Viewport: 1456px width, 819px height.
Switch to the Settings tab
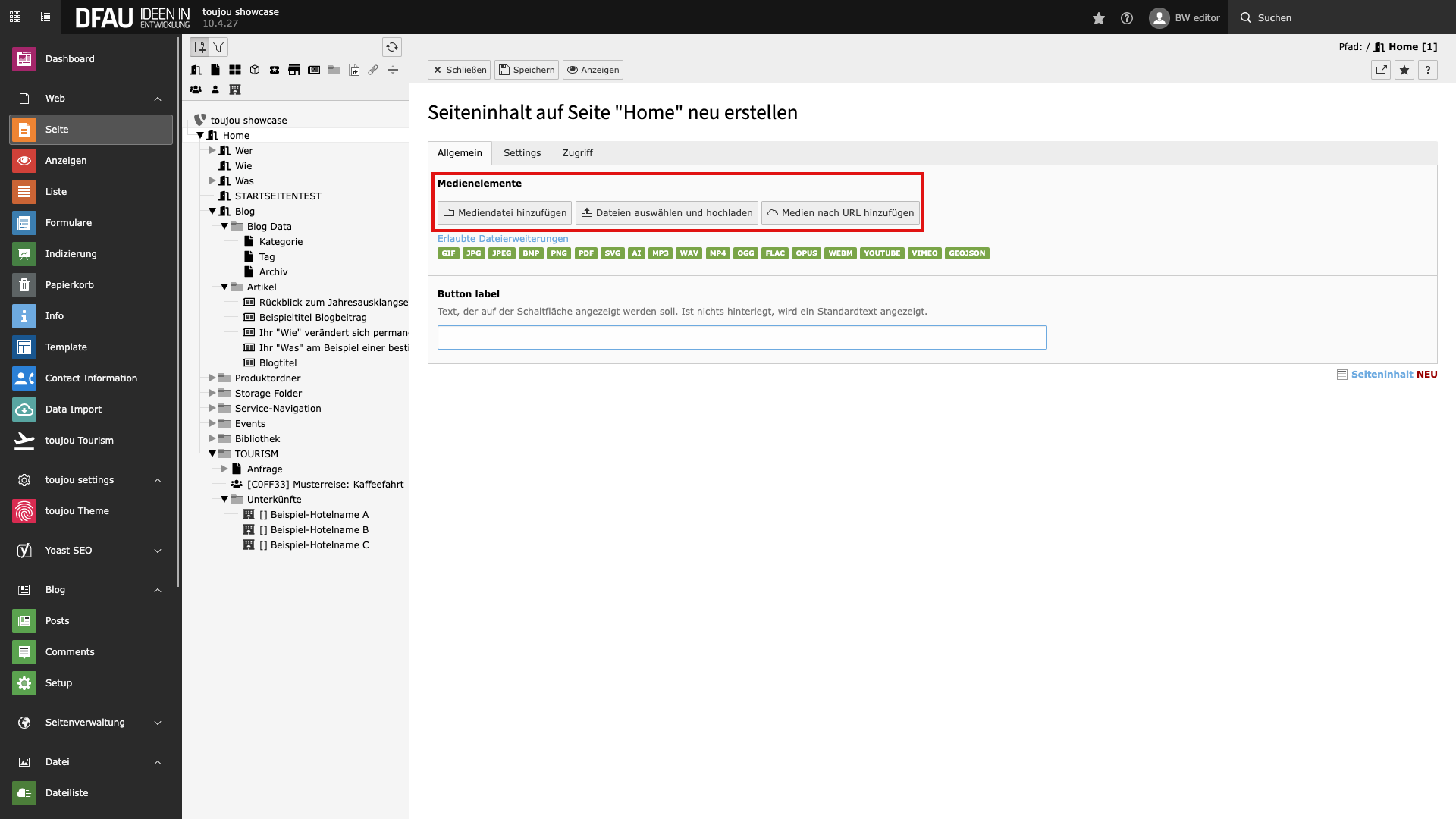522,153
